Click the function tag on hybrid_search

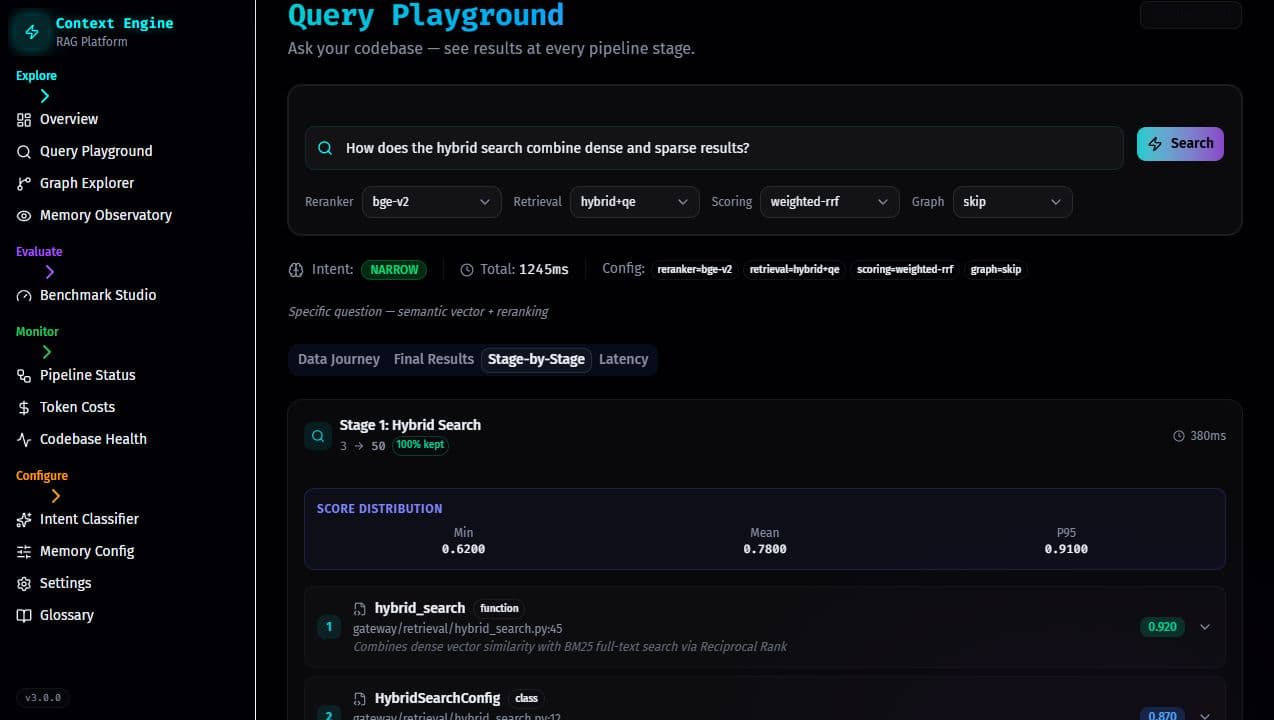pyautogui.click(x=499, y=608)
